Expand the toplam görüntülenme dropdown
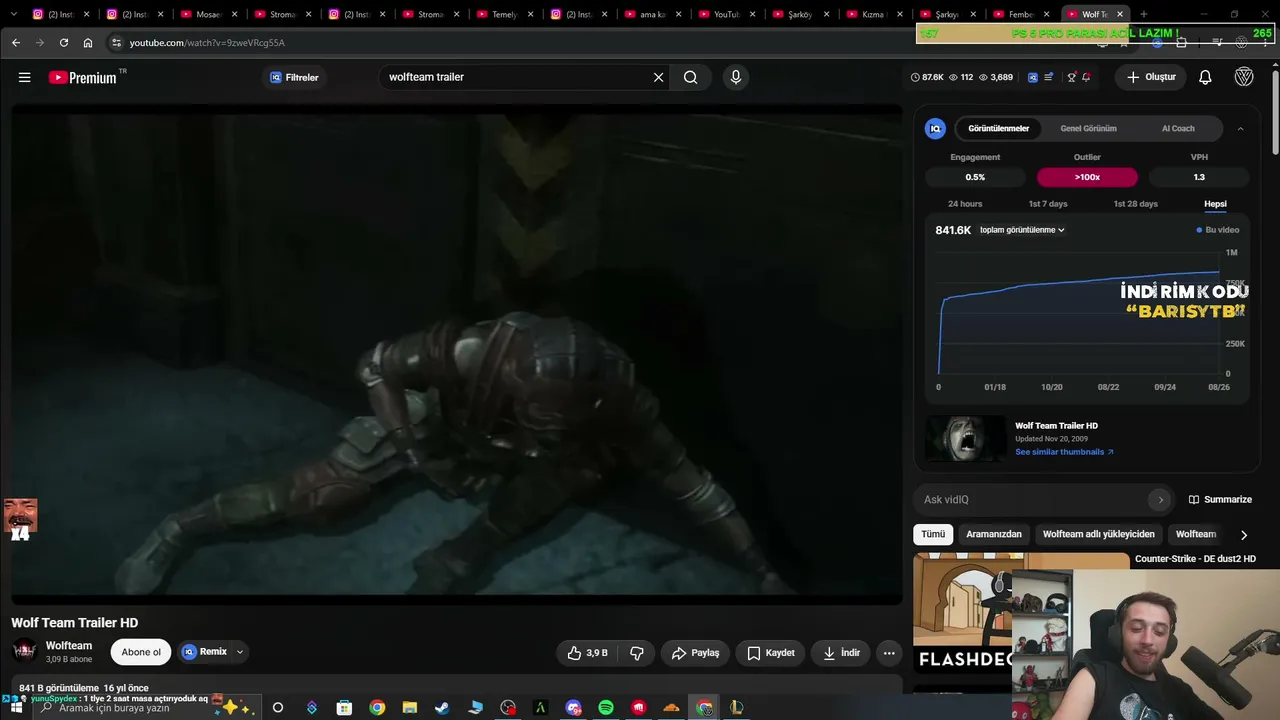 1022,230
